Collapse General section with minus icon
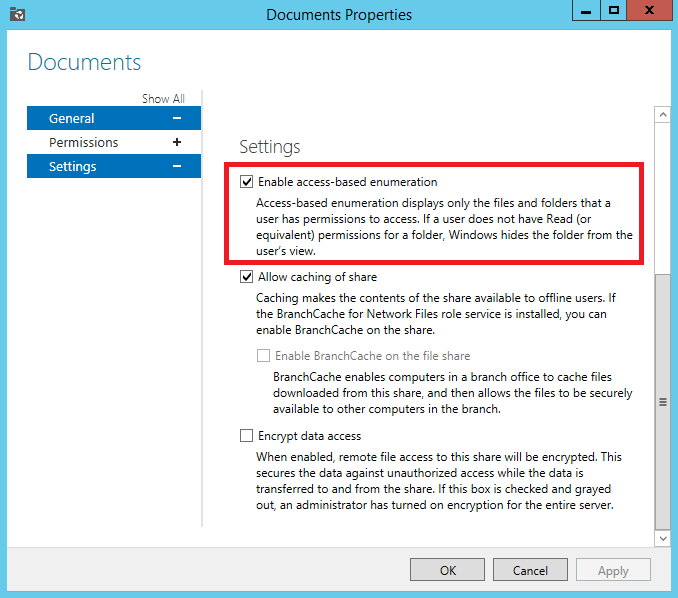This screenshot has width=678, height=598. 177,119
